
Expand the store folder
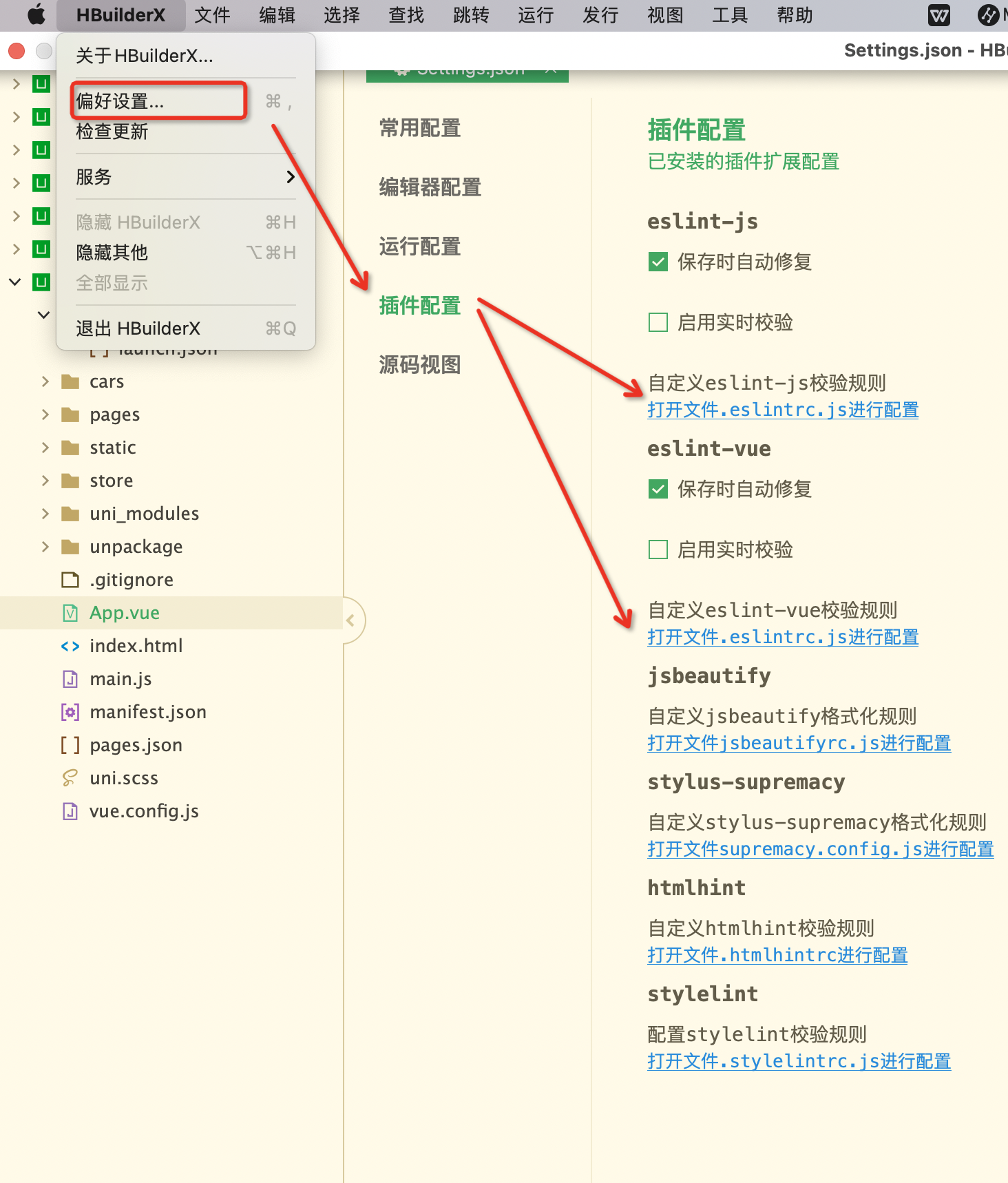point(45,481)
